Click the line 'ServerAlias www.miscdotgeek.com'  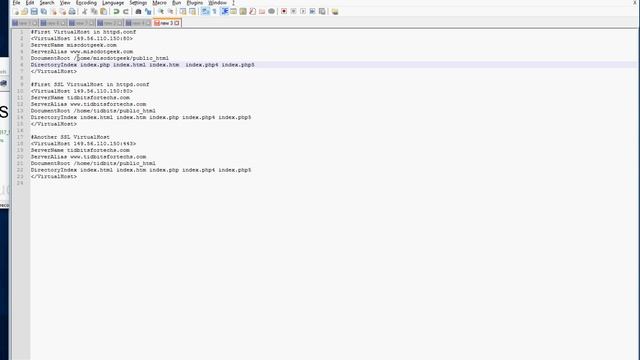82,51
